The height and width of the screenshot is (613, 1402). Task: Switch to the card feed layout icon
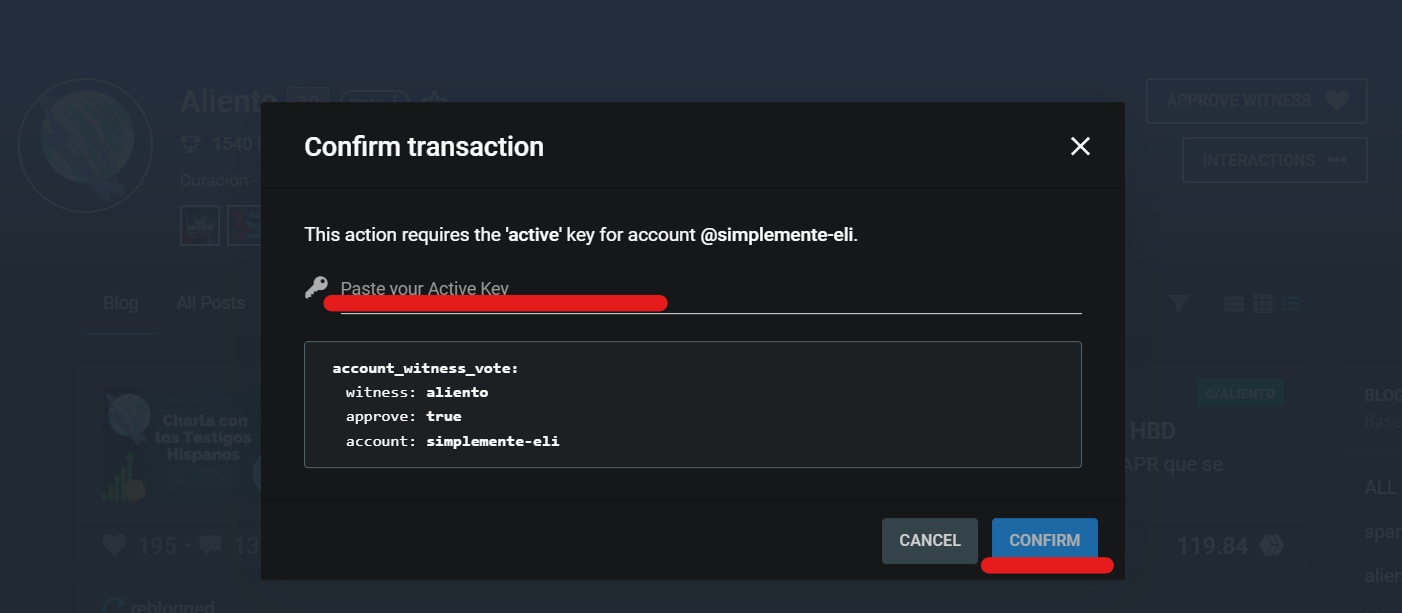(1234, 303)
